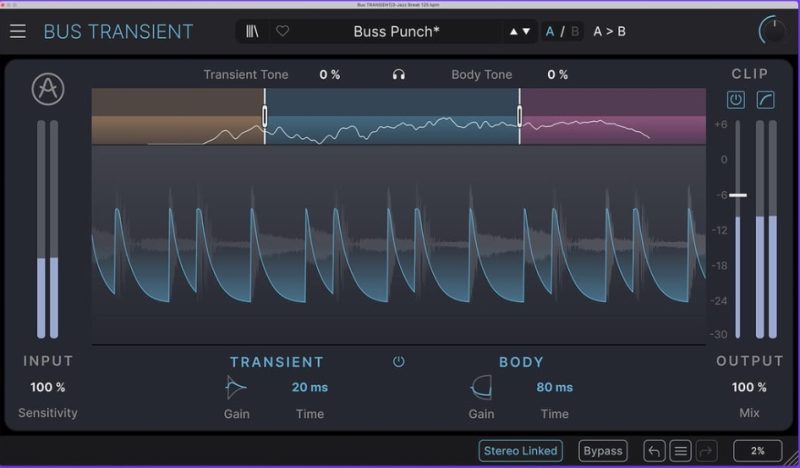
Task: Click the Body Tone label
Action: (482, 75)
